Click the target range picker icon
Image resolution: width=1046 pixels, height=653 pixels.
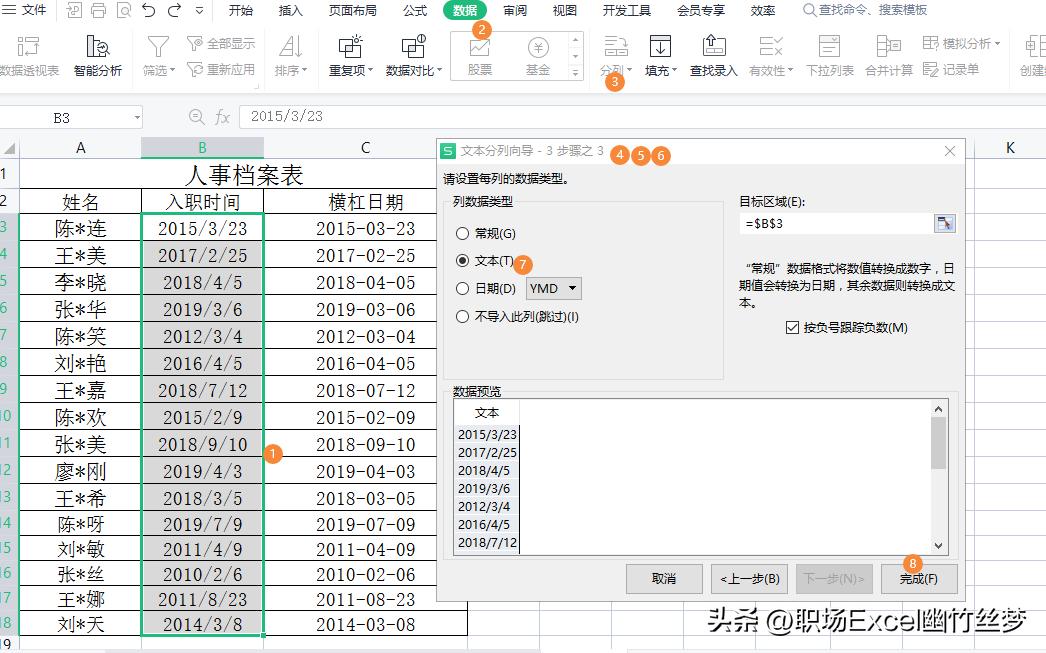coord(944,223)
